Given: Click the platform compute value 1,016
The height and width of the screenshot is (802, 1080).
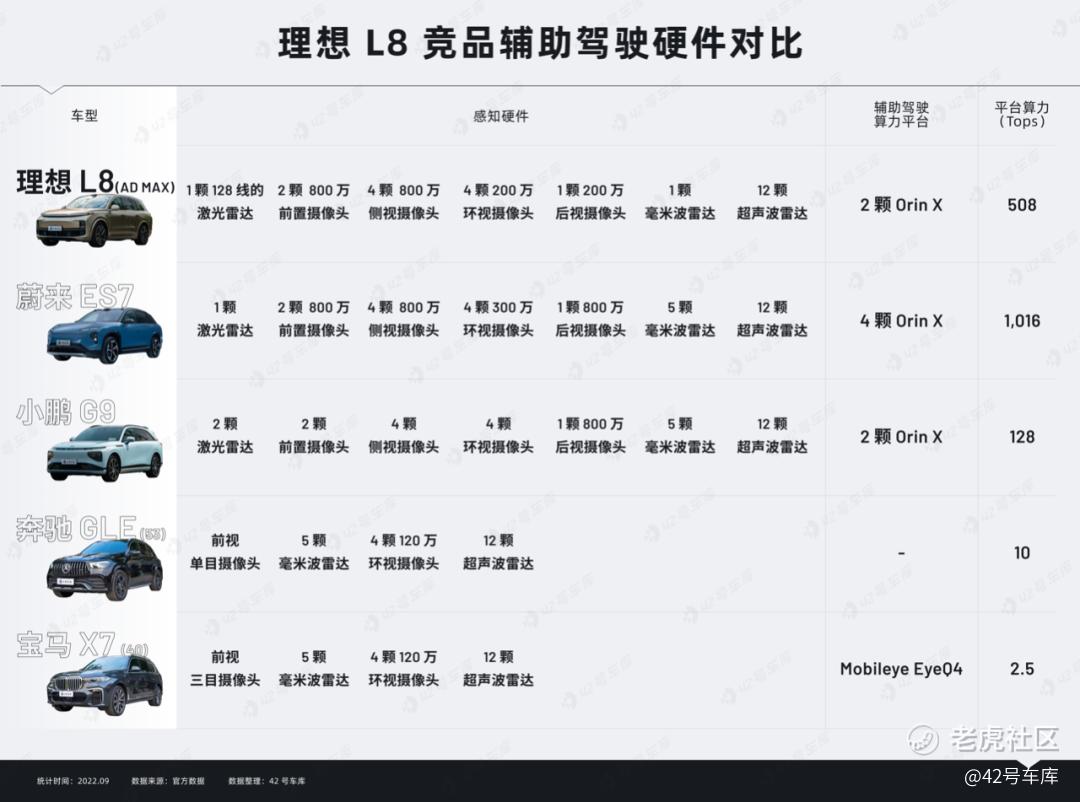Looking at the screenshot, I should coord(1021,320).
